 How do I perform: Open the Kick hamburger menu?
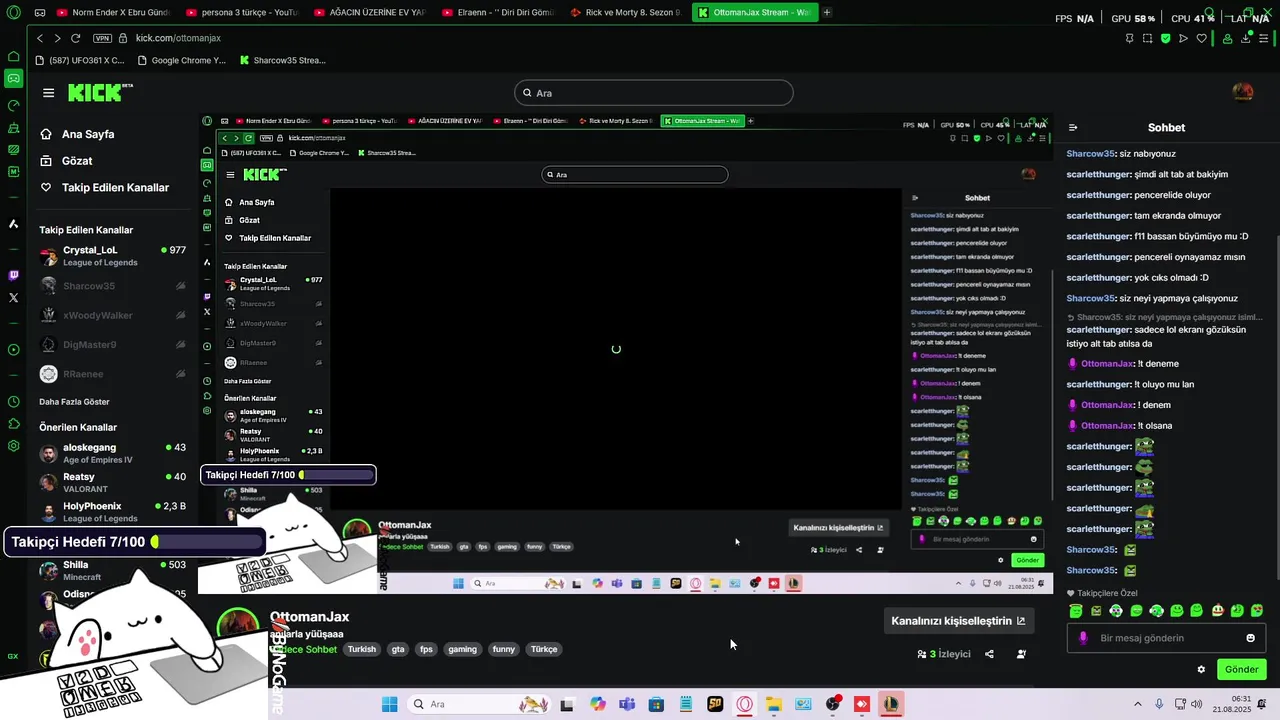48,93
